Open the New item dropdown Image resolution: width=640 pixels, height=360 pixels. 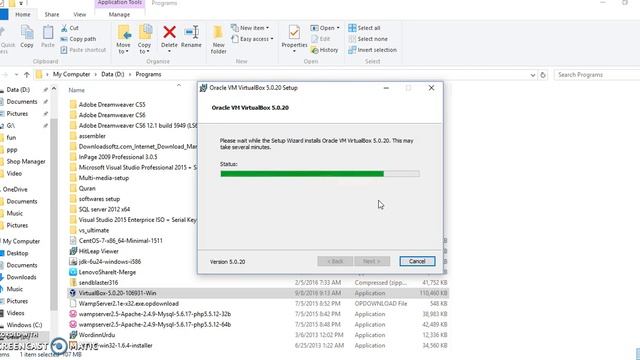click(250, 28)
